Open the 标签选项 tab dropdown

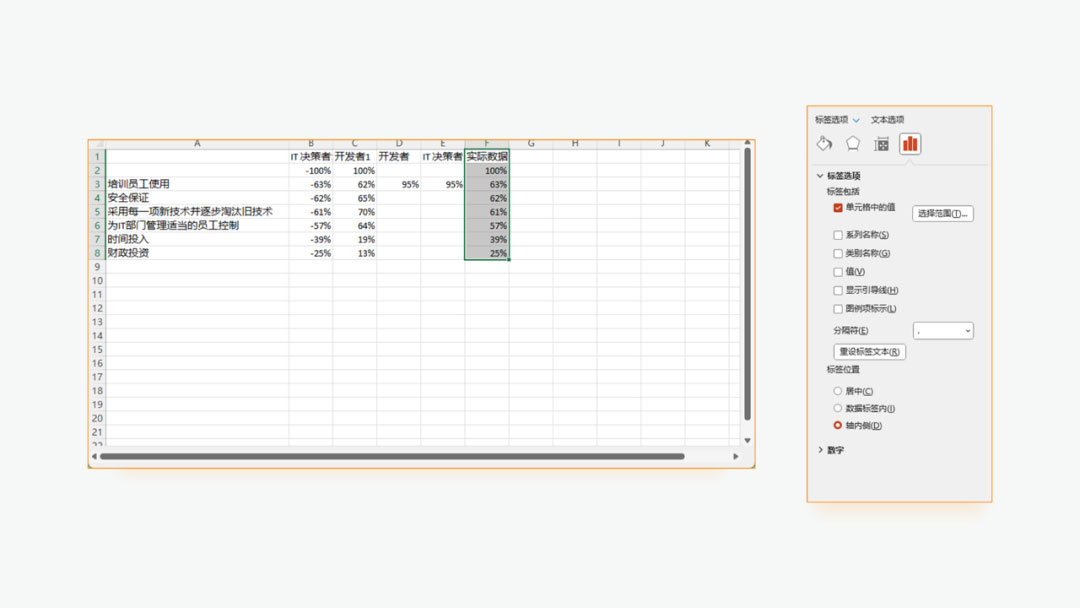(x=856, y=120)
